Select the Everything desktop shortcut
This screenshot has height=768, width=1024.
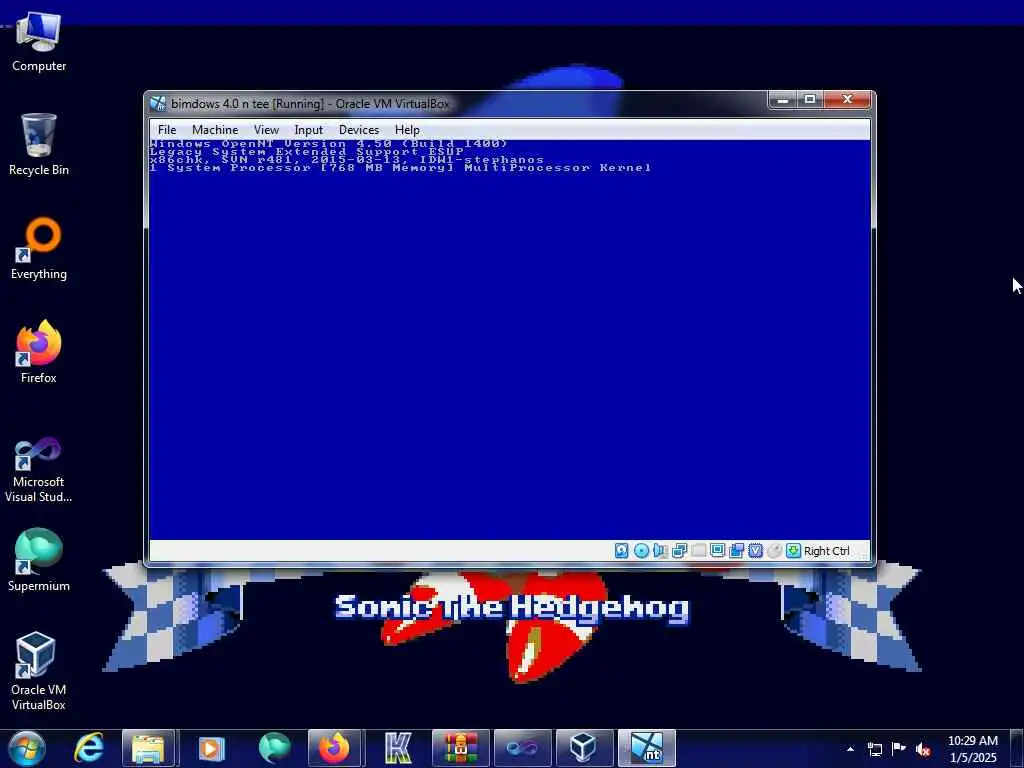tap(39, 249)
